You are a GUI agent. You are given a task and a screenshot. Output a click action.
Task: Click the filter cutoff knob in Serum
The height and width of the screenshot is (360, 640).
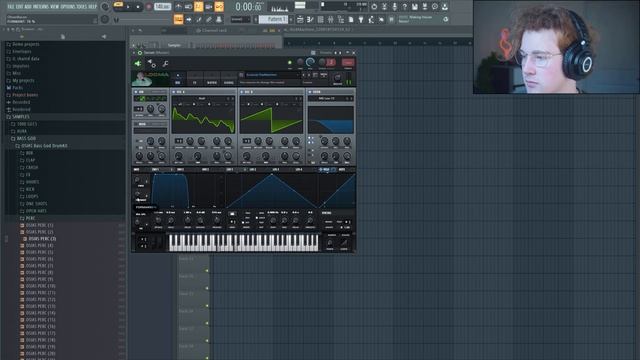(324, 141)
